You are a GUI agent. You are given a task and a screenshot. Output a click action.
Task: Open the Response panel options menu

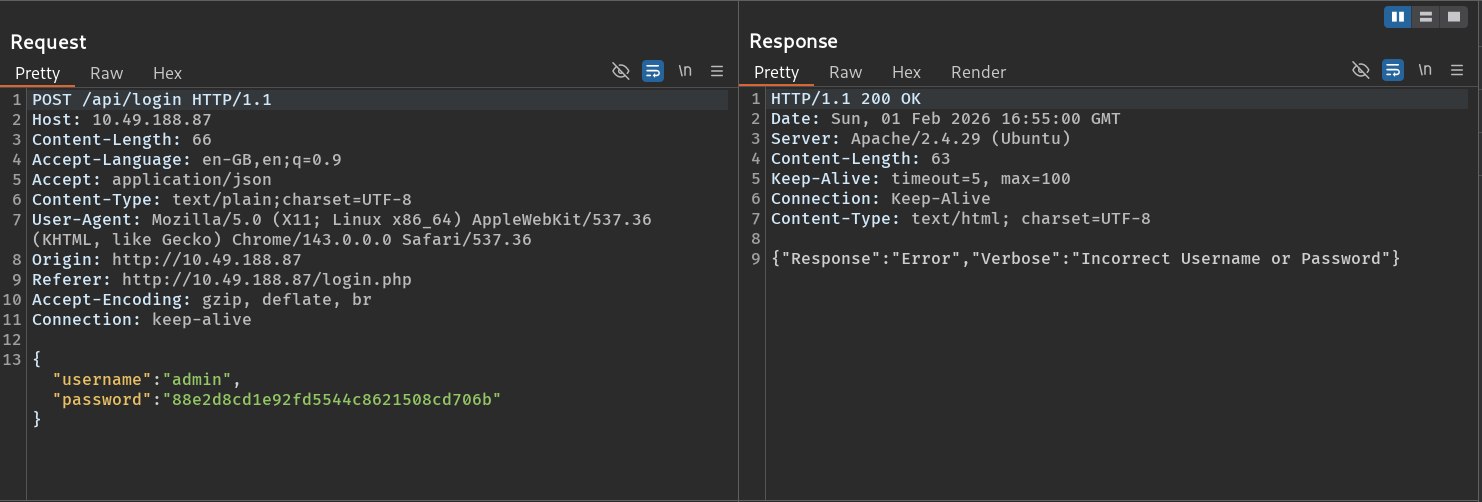pyautogui.click(x=1456, y=70)
